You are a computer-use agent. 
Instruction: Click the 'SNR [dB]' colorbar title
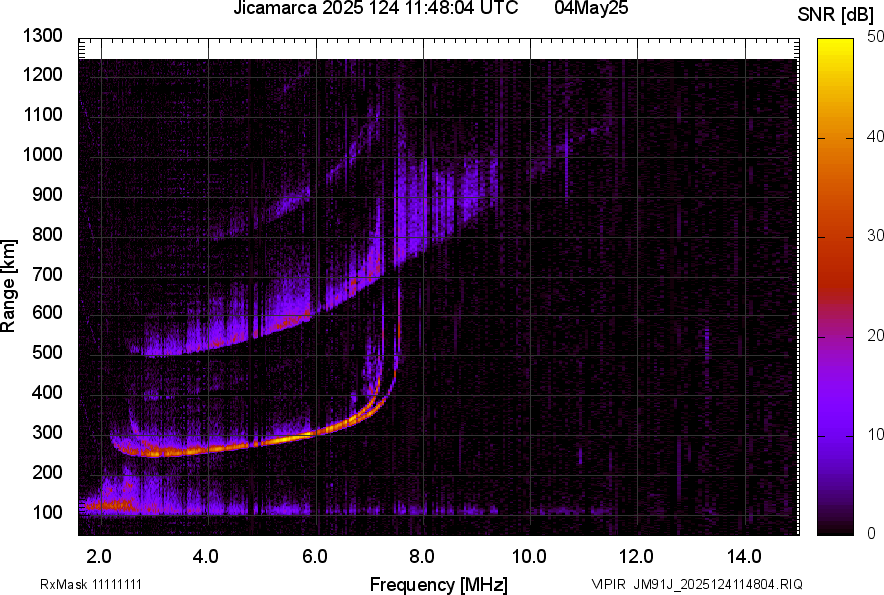click(836, 15)
